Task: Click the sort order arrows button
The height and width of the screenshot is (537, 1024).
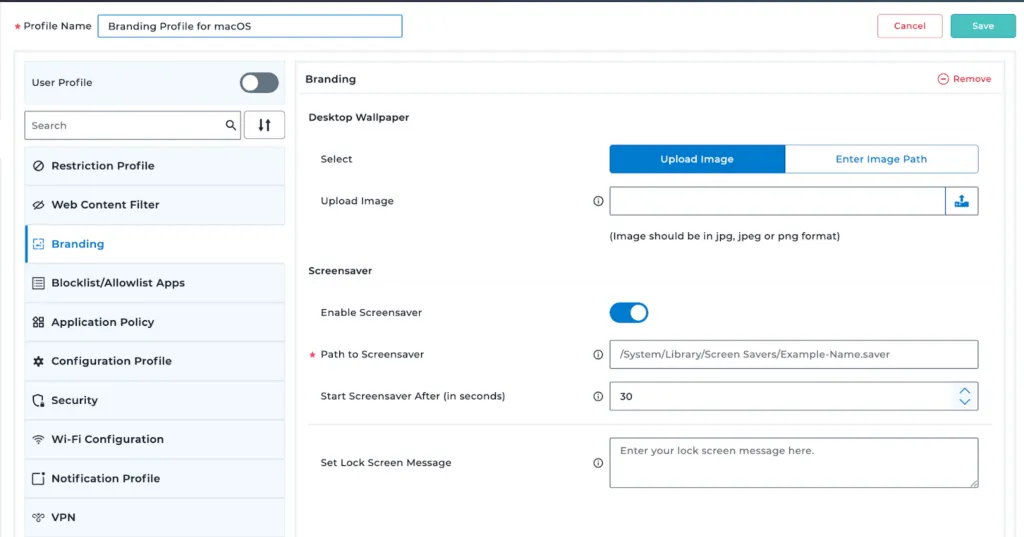Action: pyautogui.click(x=264, y=125)
